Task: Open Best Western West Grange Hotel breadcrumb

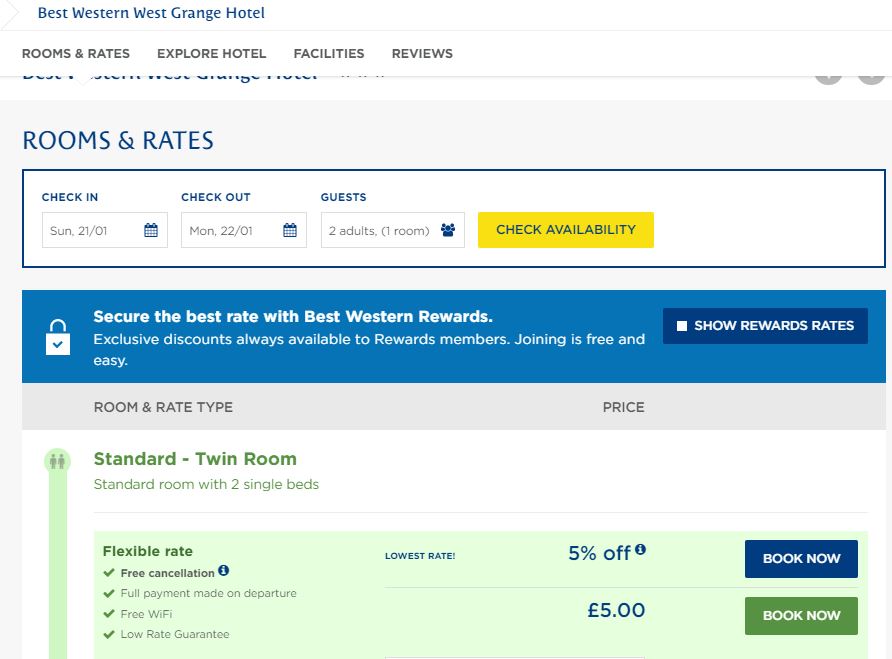Action: click(x=151, y=13)
